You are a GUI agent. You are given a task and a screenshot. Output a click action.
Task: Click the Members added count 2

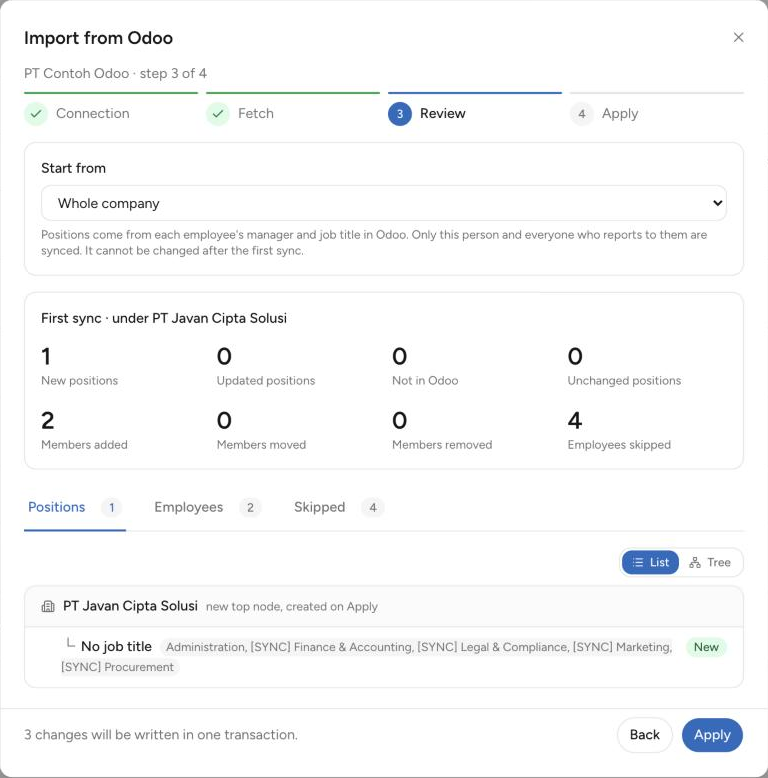pos(48,421)
